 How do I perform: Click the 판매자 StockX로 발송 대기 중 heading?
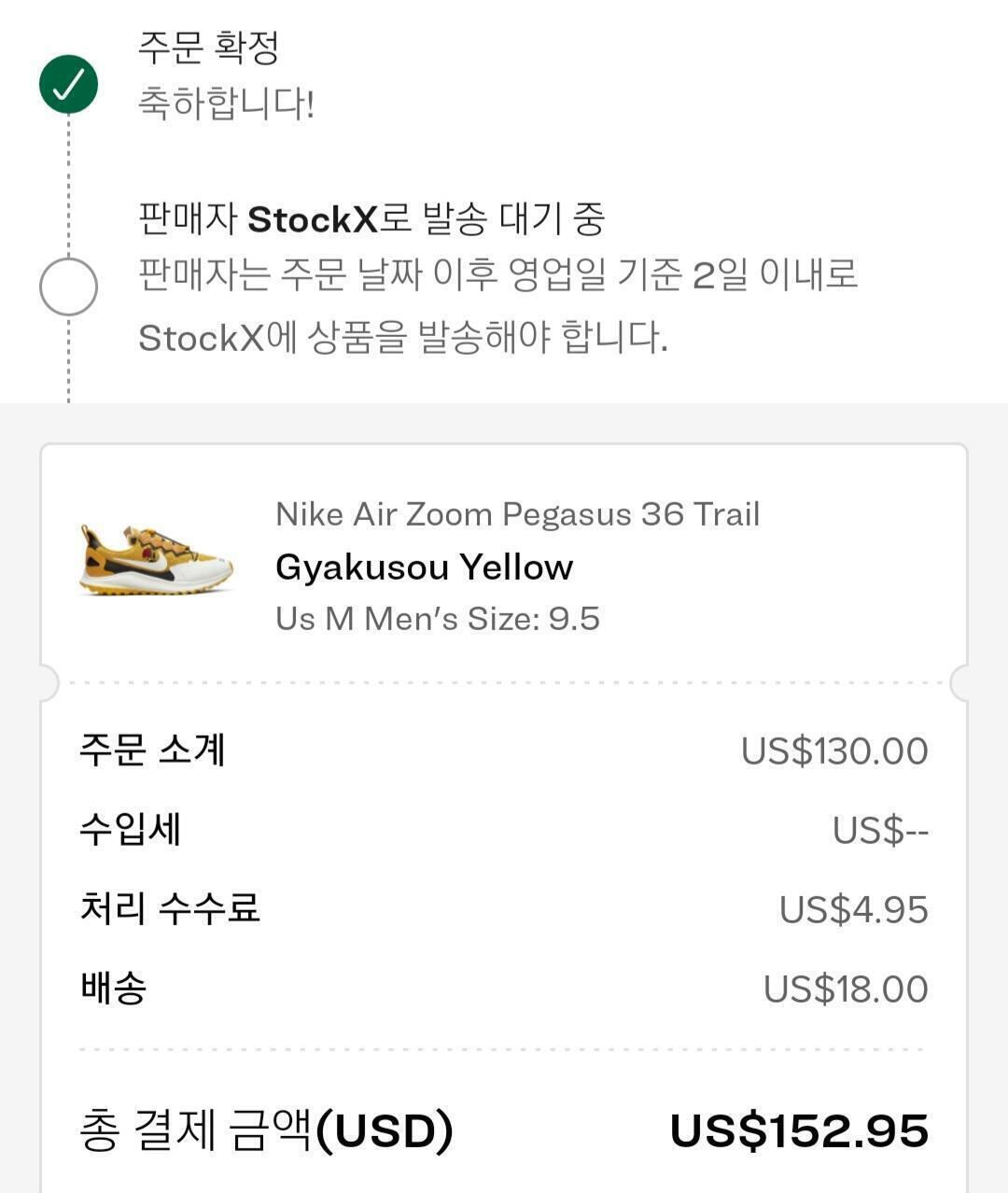pyautogui.click(x=371, y=219)
